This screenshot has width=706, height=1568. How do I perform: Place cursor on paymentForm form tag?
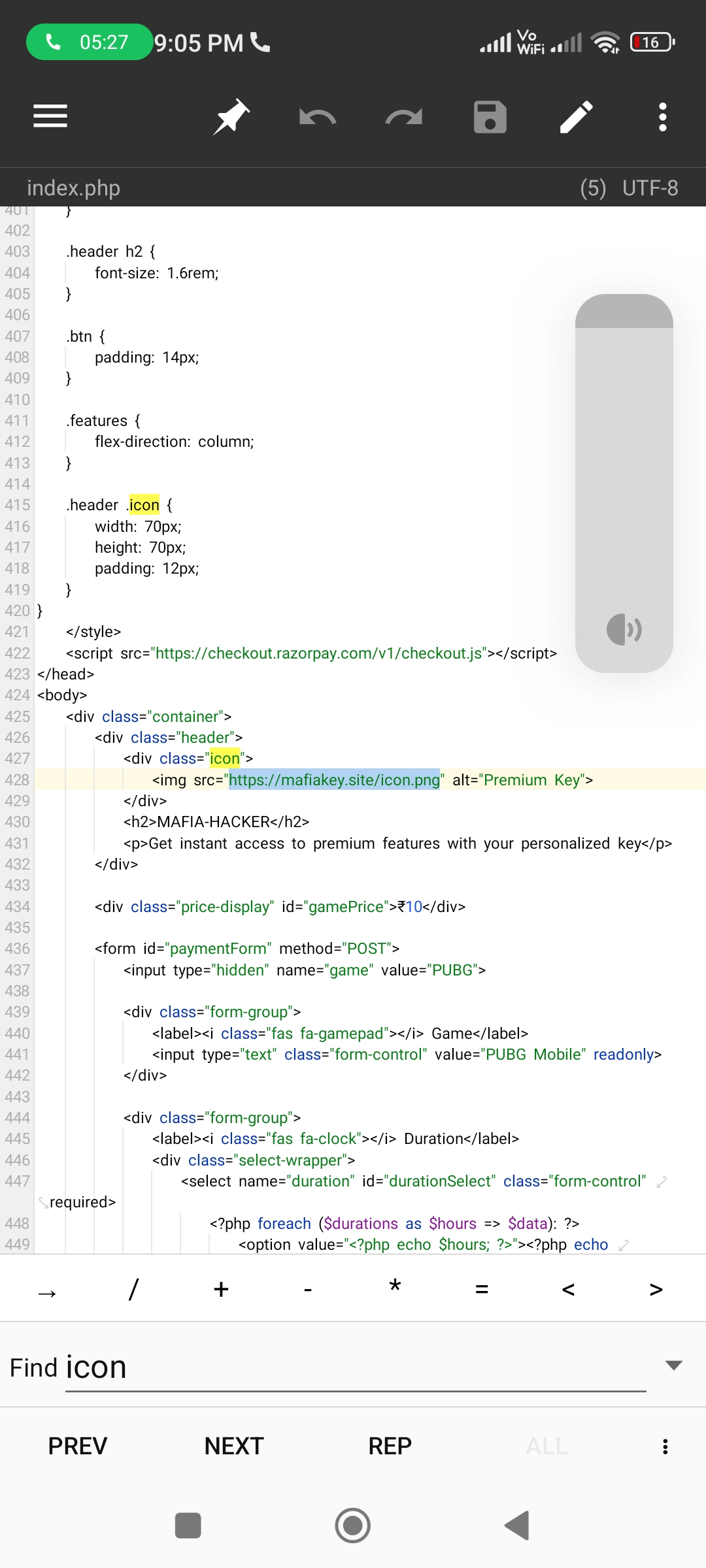click(247, 949)
